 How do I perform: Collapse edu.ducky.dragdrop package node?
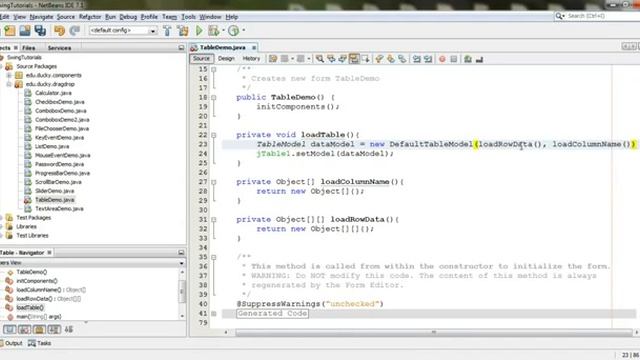tap(9, 84)
